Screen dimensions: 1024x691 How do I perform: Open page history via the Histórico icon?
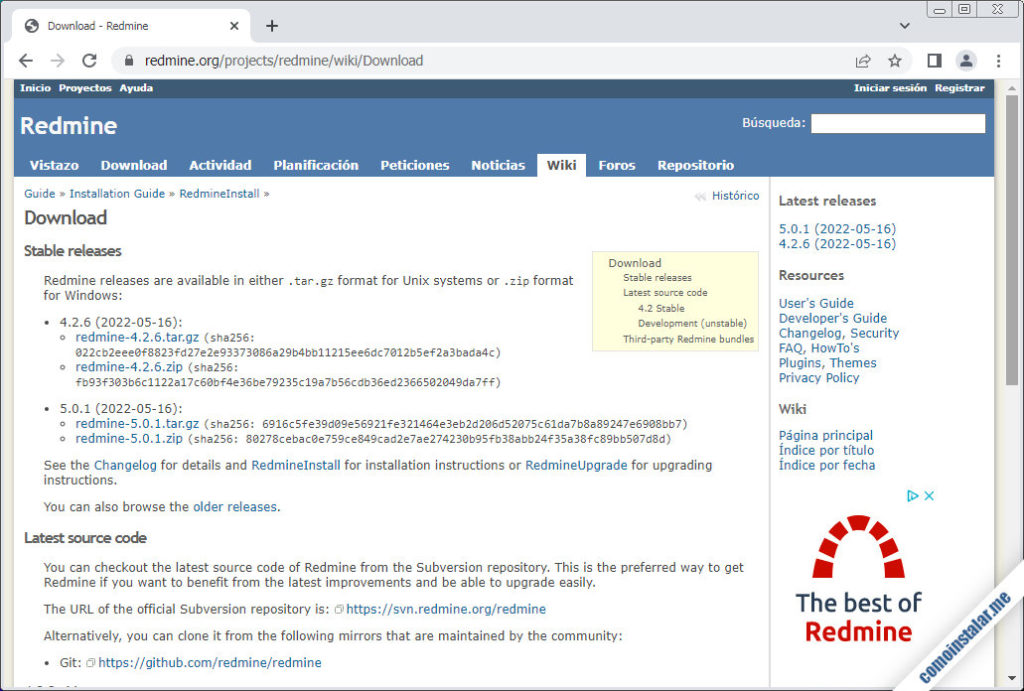(x=701, y=196)
